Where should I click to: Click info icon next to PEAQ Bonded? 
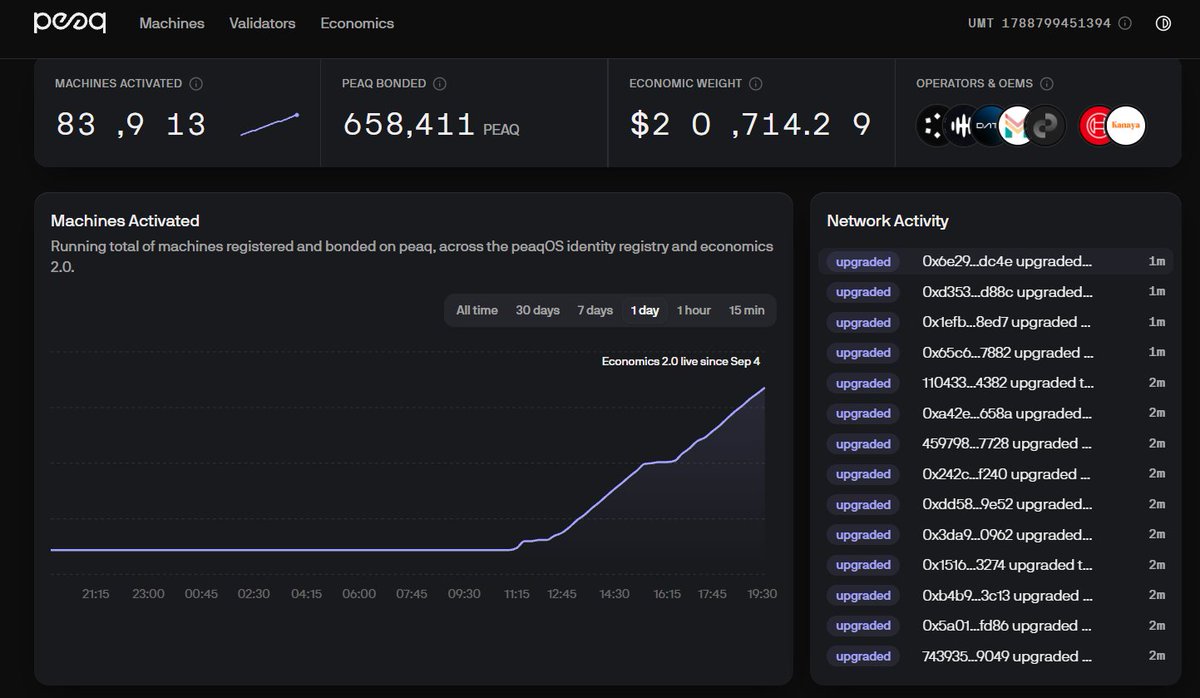click(x=440, y=84)
